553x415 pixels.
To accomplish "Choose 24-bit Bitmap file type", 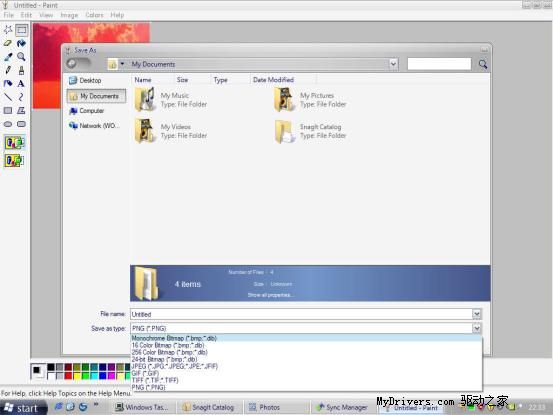I will [x=306, y=359].
